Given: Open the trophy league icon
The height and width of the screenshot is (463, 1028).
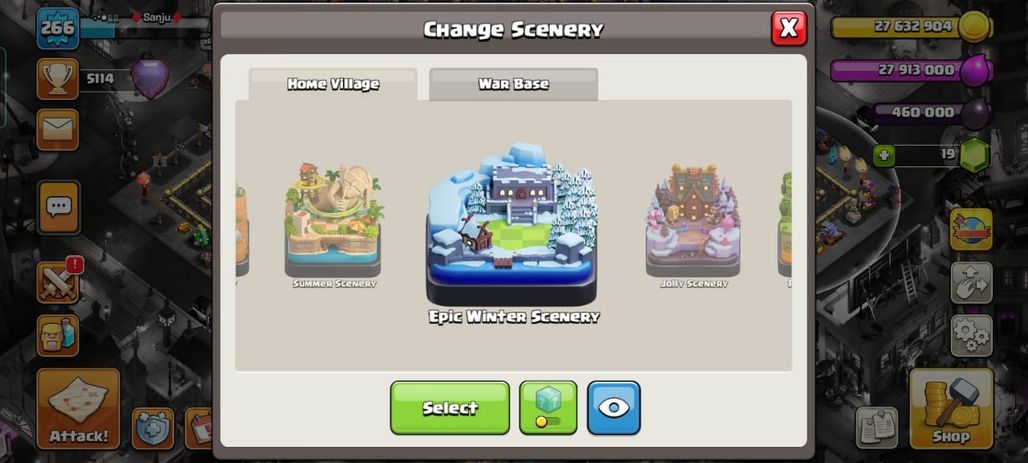Looking at the screenshot, I should pyautogui.click(x=57, y=79).
